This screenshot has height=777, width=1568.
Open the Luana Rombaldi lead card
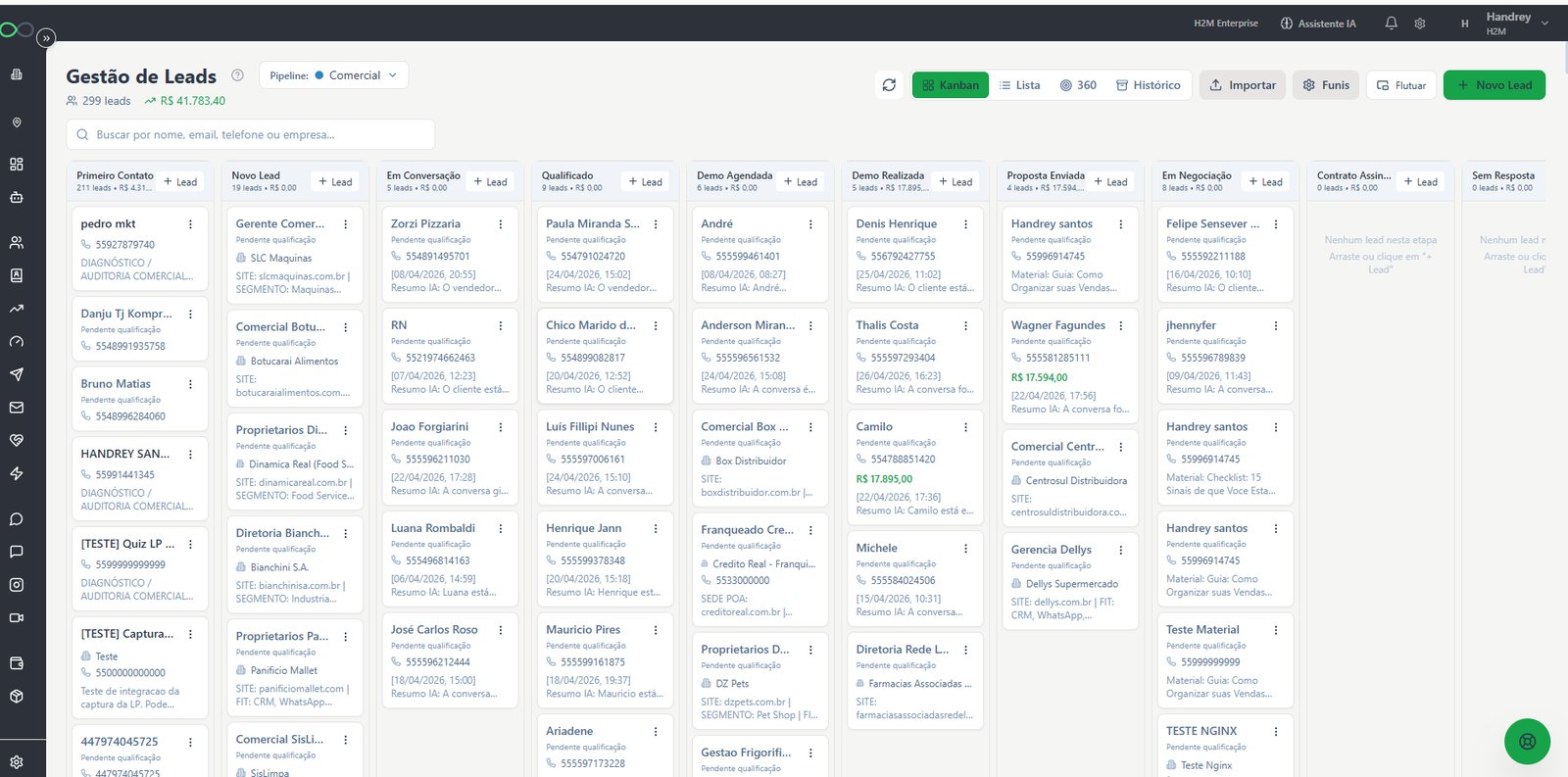(449, 558)
